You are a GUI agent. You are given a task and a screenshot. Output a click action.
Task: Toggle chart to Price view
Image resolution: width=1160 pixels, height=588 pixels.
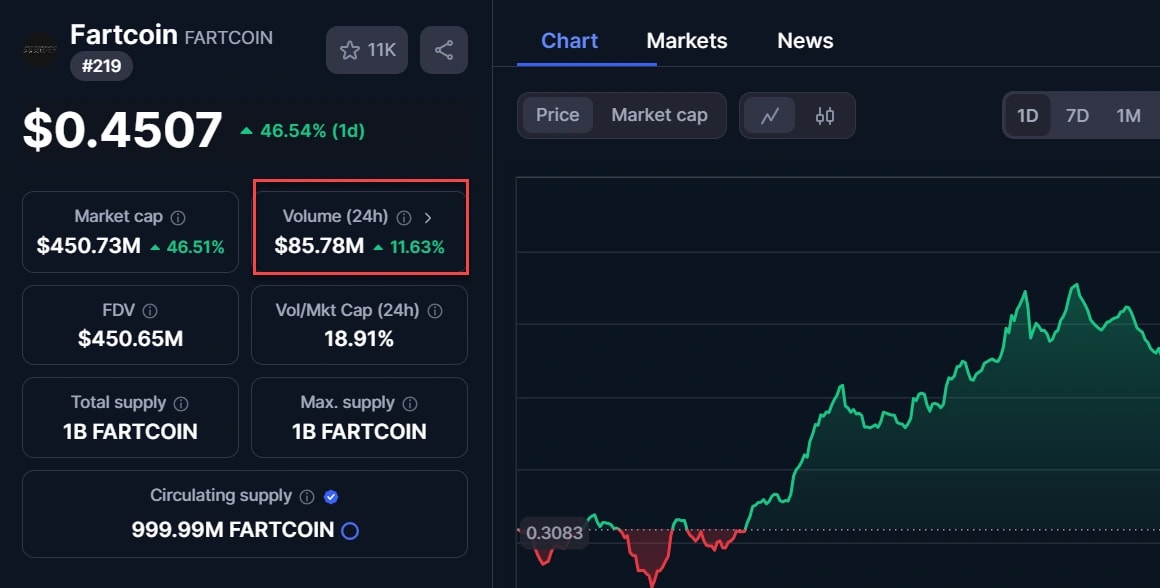[x=557, y=115]
